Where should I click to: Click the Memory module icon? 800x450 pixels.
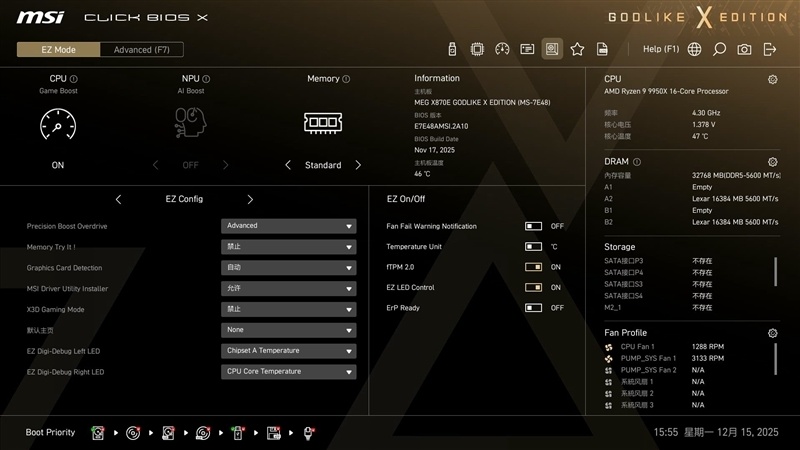[x=323, y=123]
